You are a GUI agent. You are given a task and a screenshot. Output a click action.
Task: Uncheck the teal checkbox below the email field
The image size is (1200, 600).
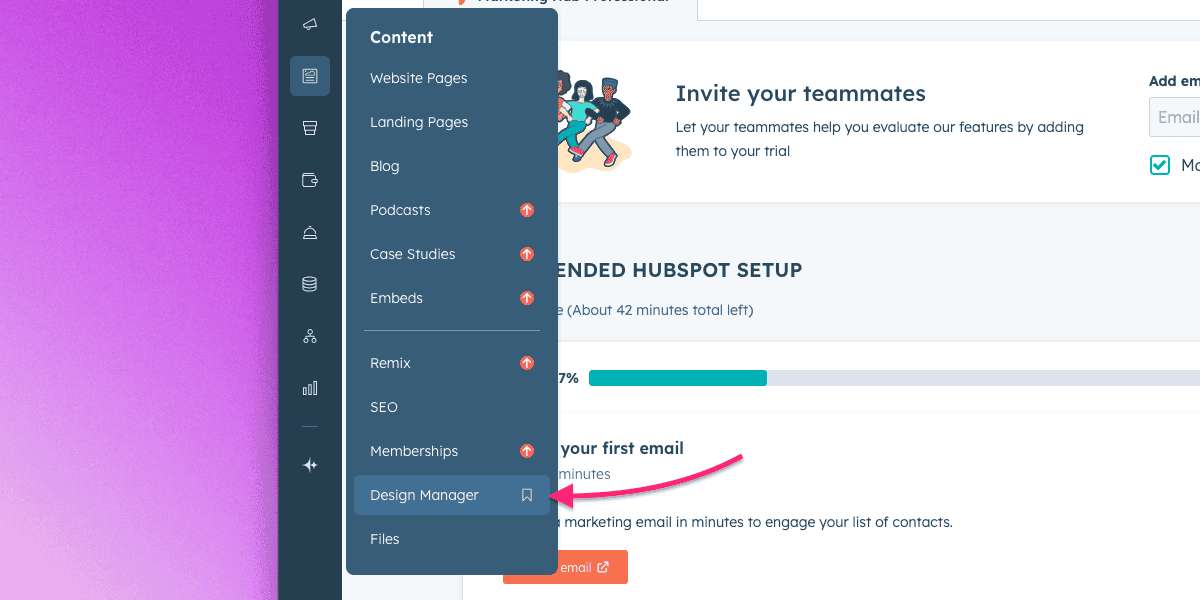[x=1159, y=165]
